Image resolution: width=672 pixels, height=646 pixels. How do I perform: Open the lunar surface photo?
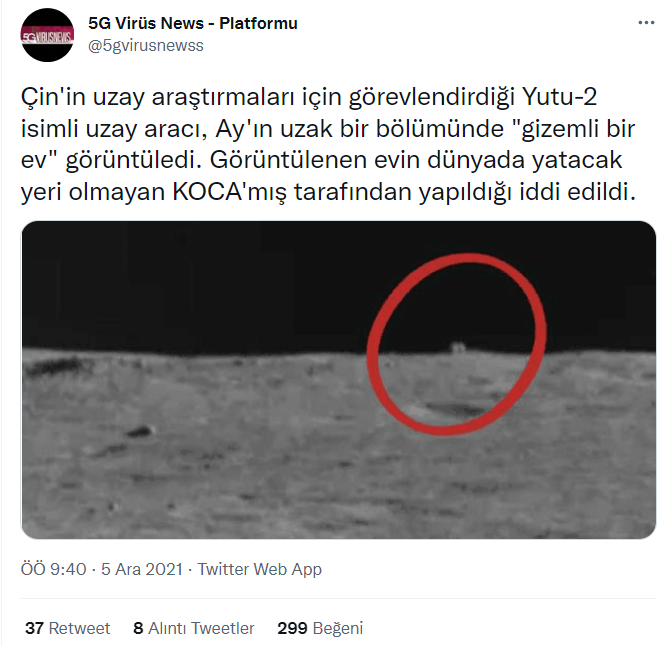339,380
